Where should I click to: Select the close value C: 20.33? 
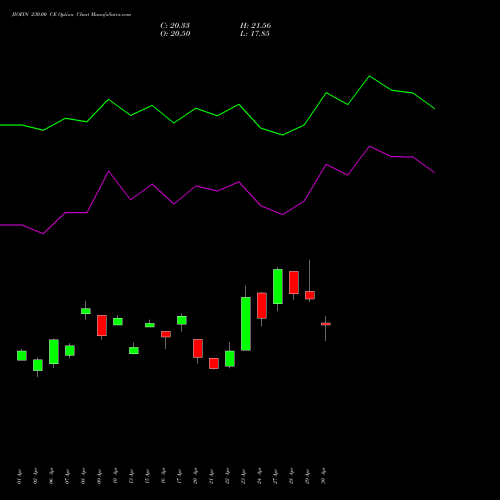click(x=175, y=26)
